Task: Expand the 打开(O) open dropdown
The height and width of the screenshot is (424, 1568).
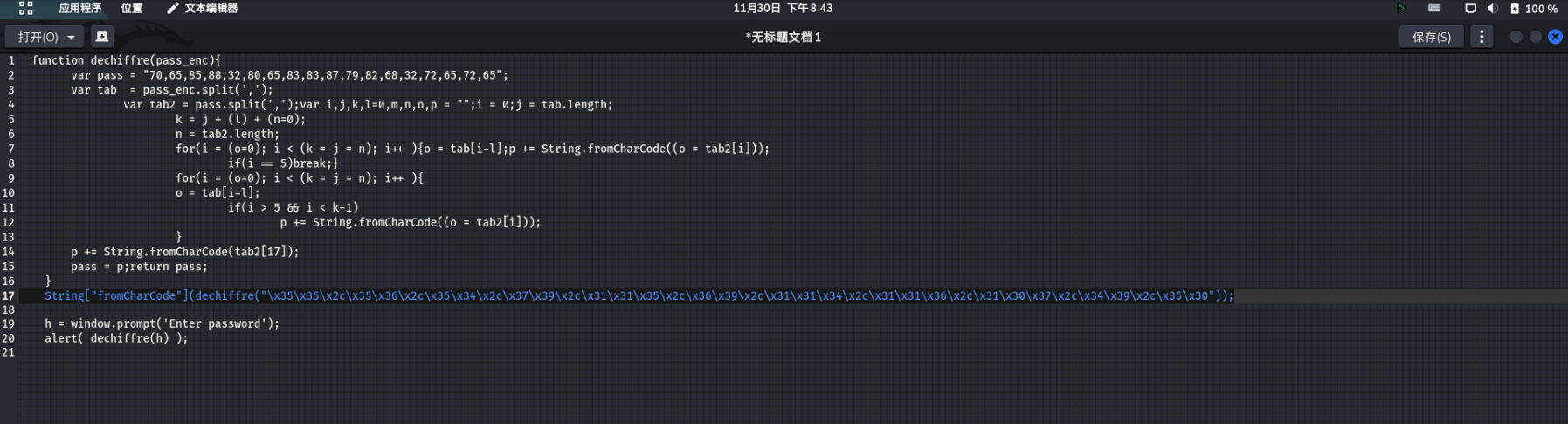Action: [x=45, y=37]
